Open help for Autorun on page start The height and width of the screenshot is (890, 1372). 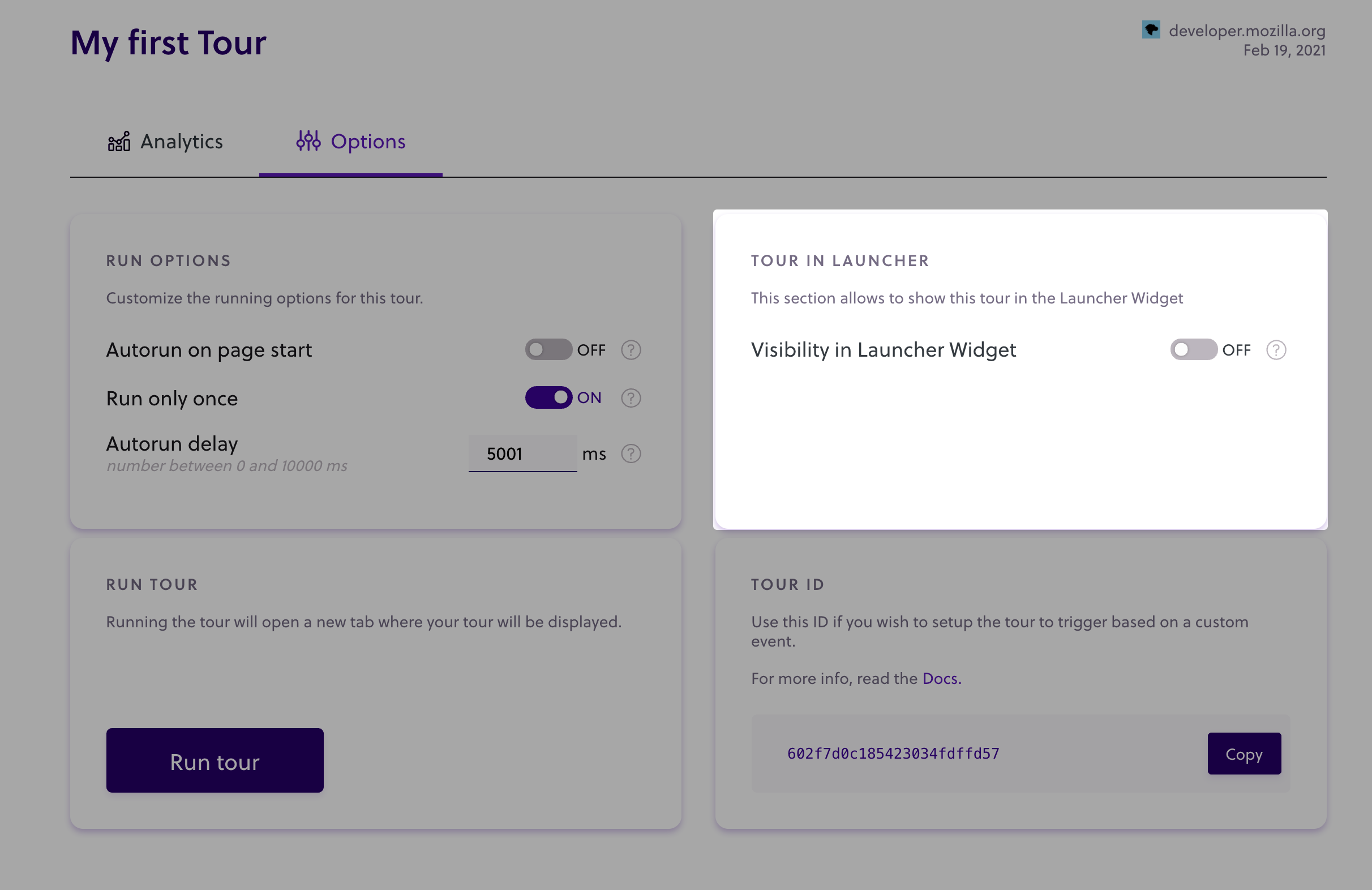[631, 349]
